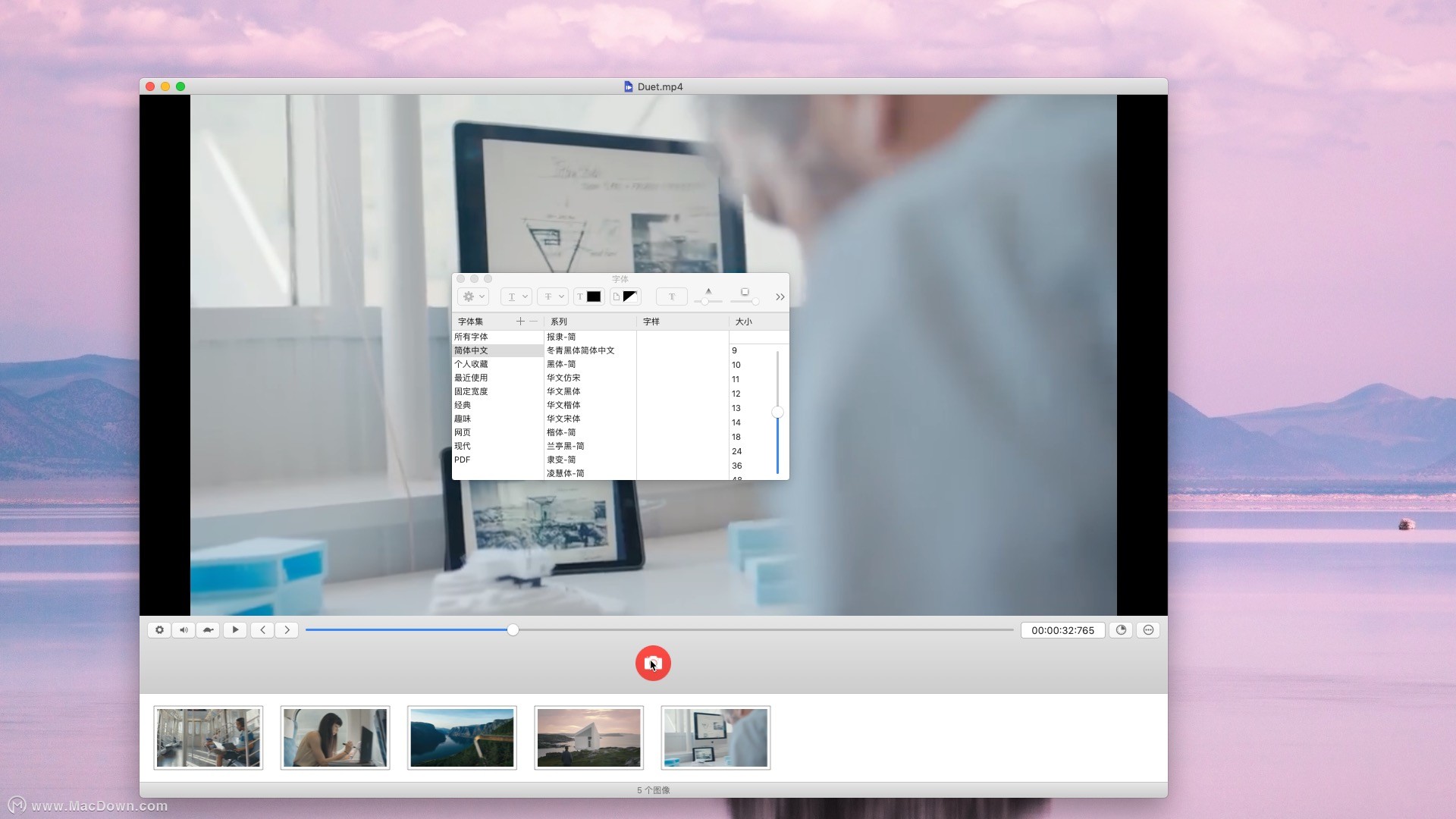The height and width of the screenshot is (819, 1456).
Task: Toggle the volume speaker button
Action: pos(184,630)
